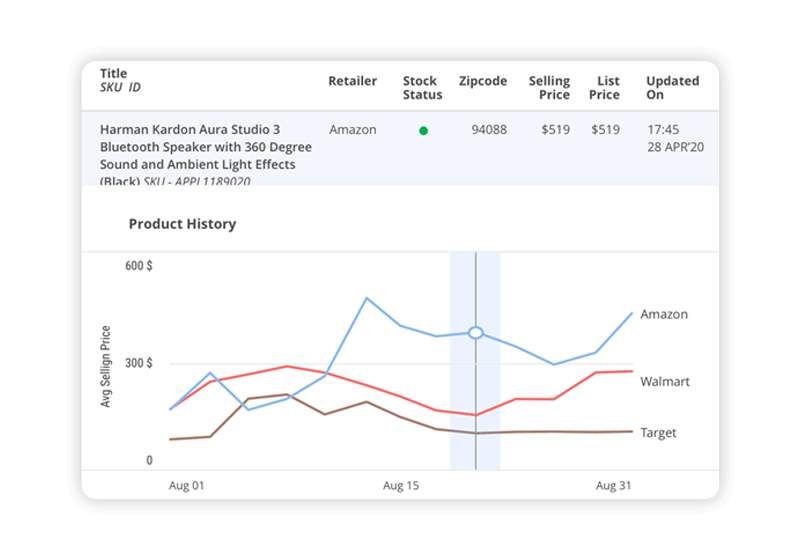Click the SKU ID subheader
The width and height of the screenshot is (800, 560).
click(x=120, y=87)
